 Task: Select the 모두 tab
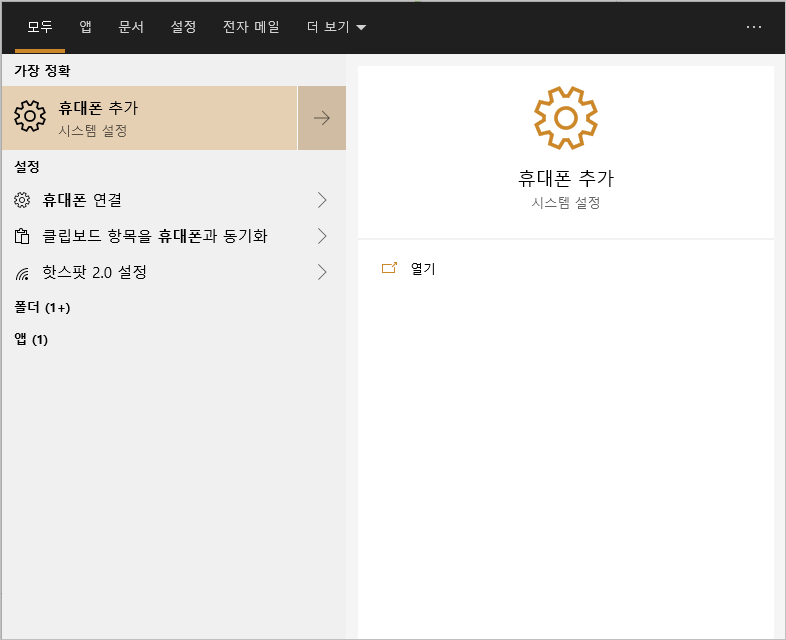click(40, 27)
